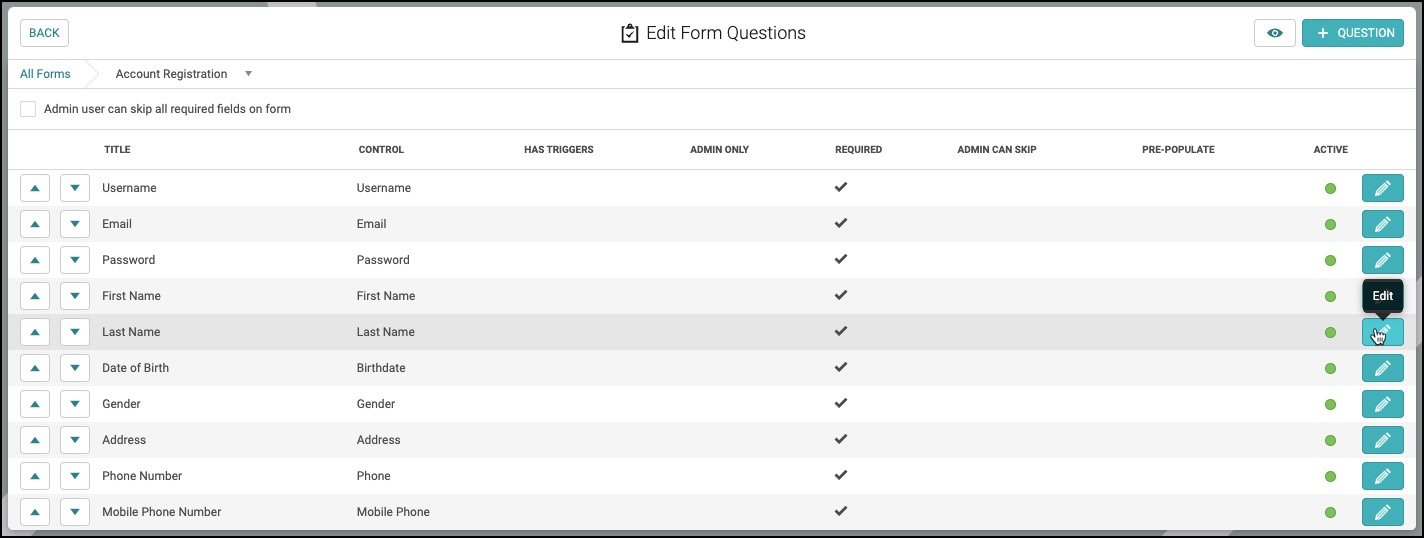
Task: Enable admin skip all required fields checkbox
Action: point(28,109)
